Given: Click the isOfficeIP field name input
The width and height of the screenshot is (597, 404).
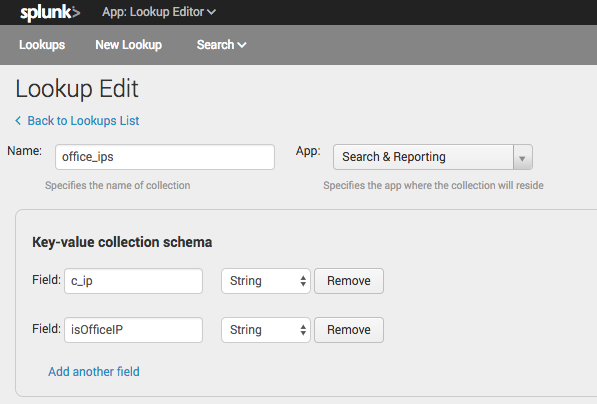Looking at the screenshot, I should 133,330.
